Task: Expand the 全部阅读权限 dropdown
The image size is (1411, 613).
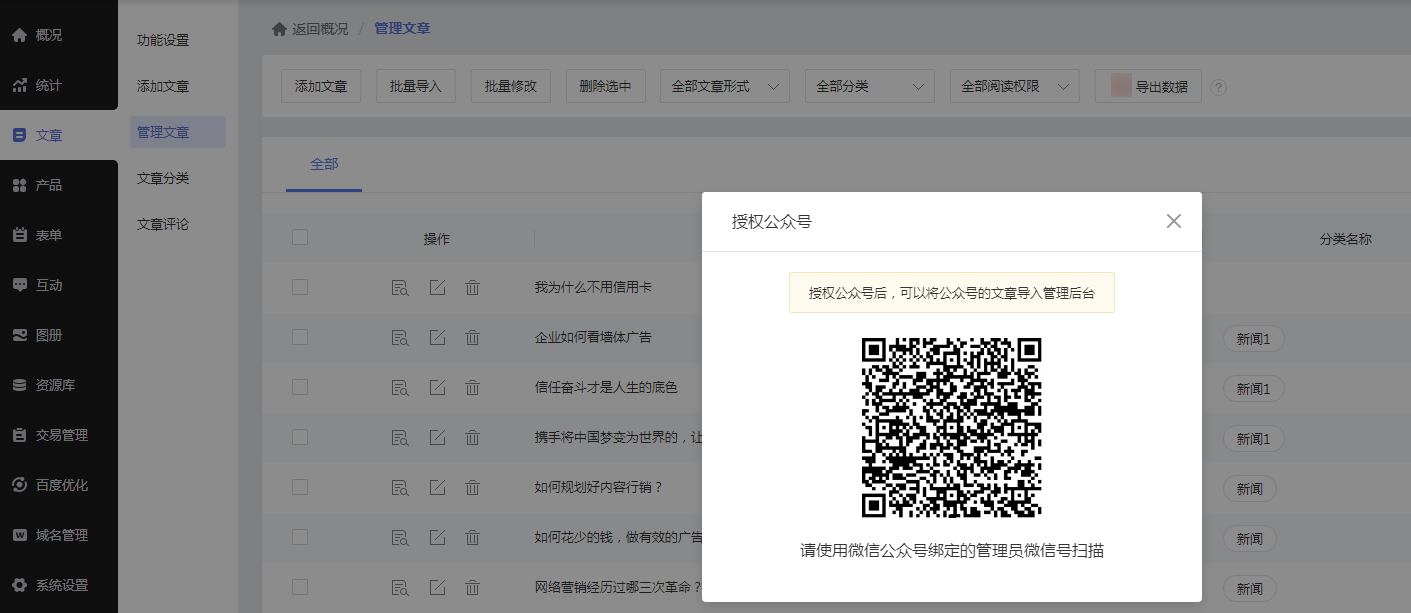Action: pos(1015,86)
